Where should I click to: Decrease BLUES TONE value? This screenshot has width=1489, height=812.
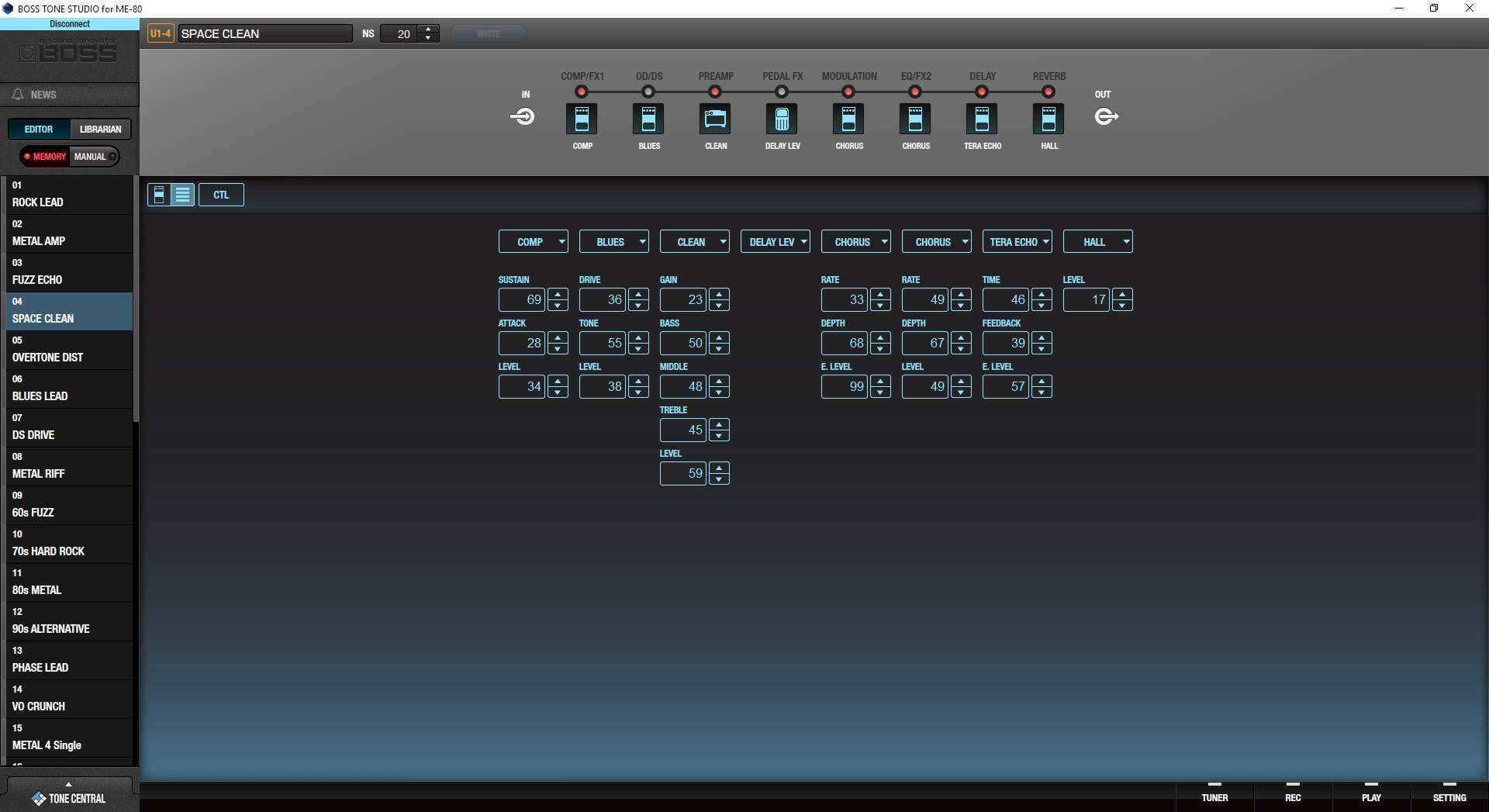point(638,348)
